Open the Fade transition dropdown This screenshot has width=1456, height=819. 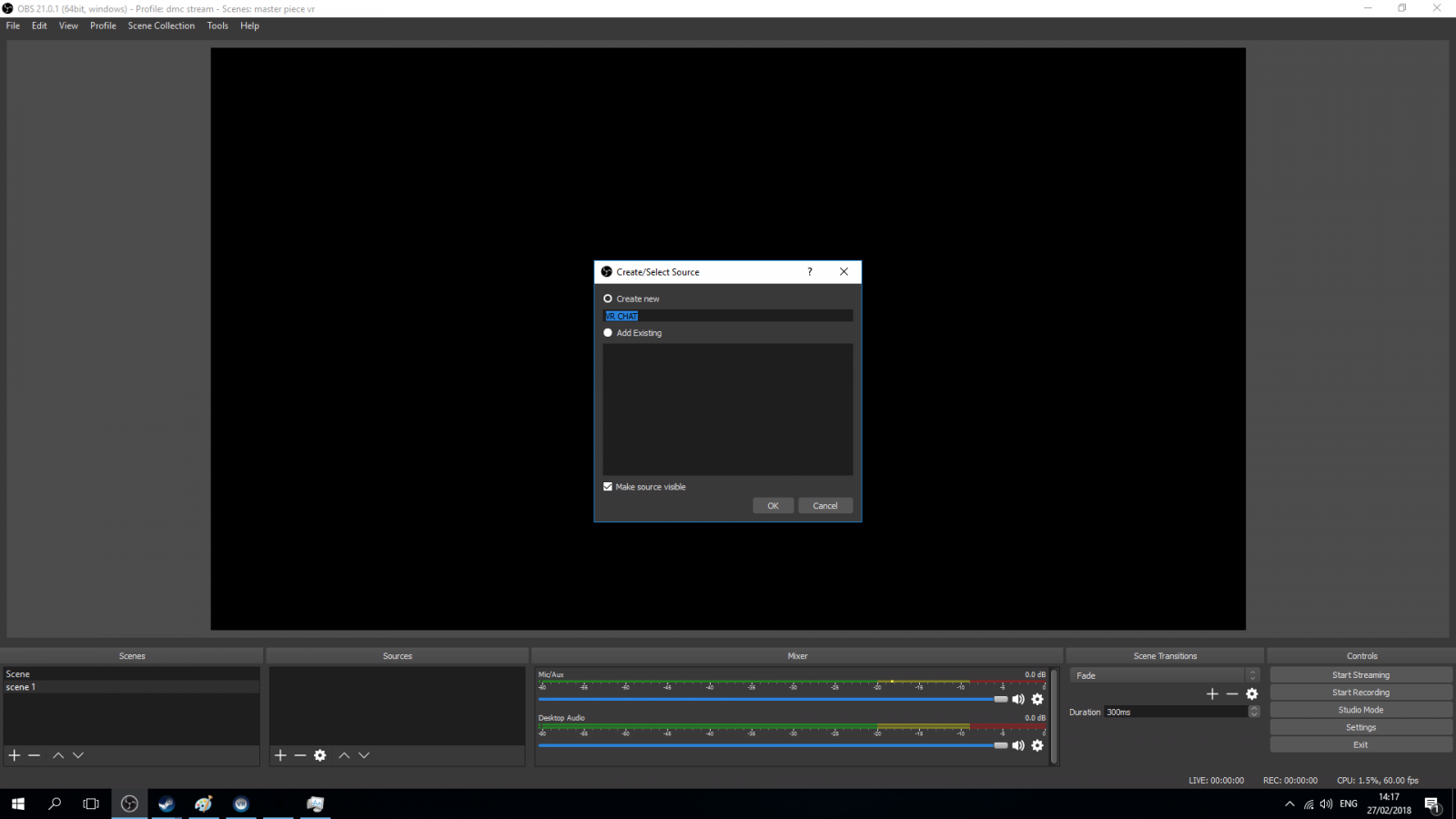[1164, 675]
